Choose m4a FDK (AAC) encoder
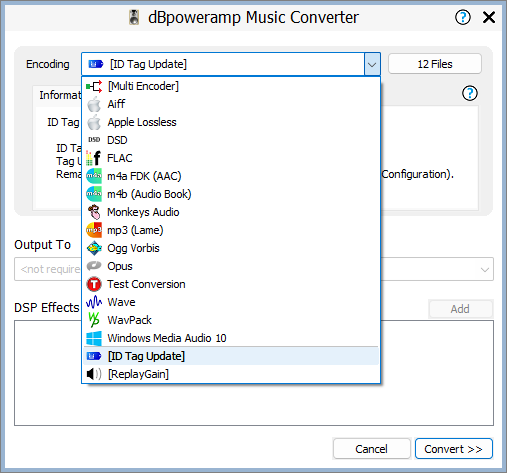Screen dimensions: 507x473 pyautogui.click(x=231, y=176)
